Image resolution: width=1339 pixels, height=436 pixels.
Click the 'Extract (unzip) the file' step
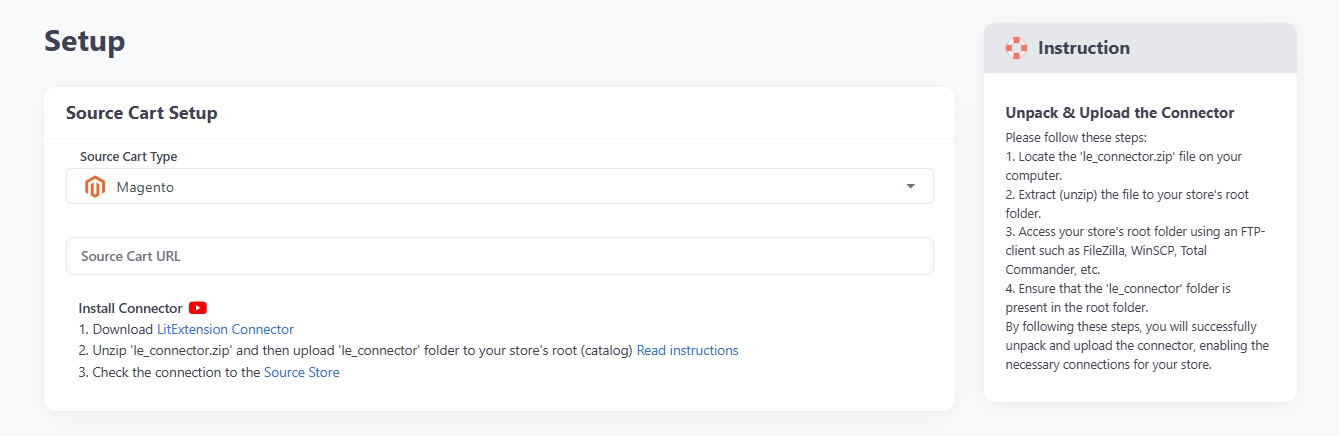tap(1127, 203)
